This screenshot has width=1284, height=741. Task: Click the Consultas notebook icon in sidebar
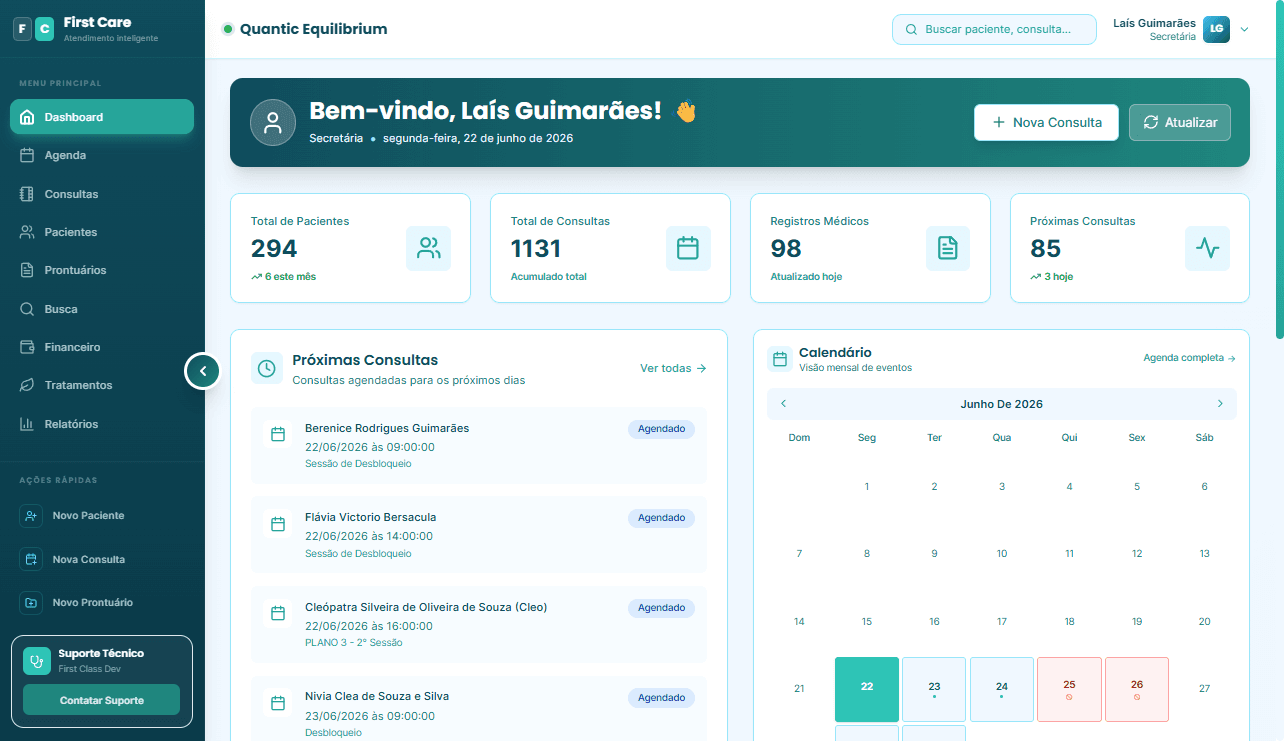(27, 194)
